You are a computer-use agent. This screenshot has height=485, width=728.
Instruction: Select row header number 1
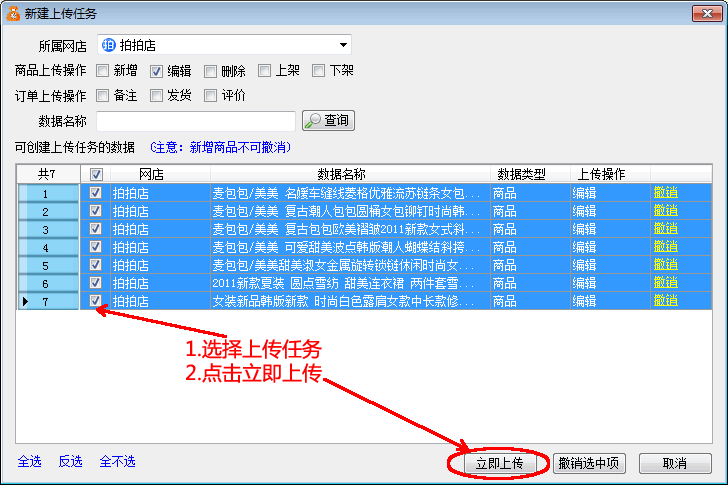[x=48, y=193]
